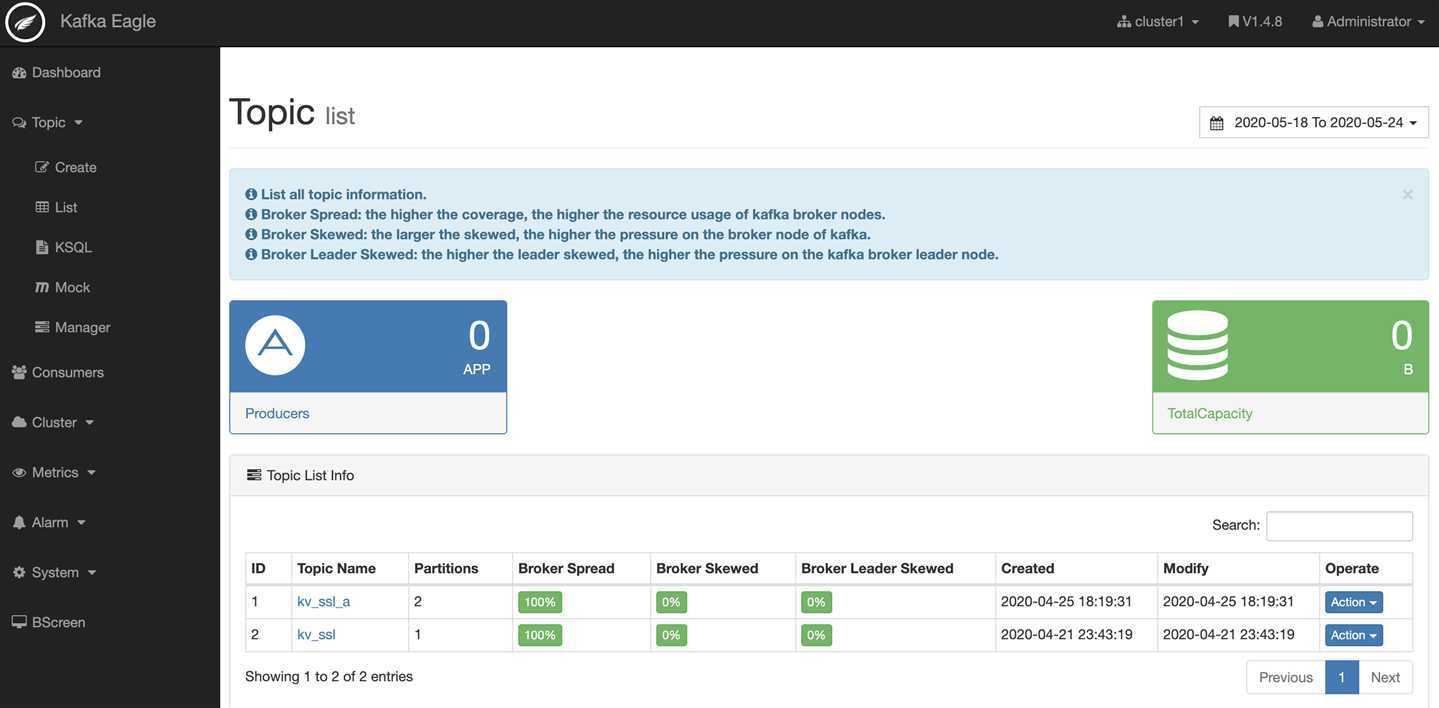The image size is (1439, 708).
Task: Click the Created date 2020-04-21 23:43:19
Action: click(1067, 635)
